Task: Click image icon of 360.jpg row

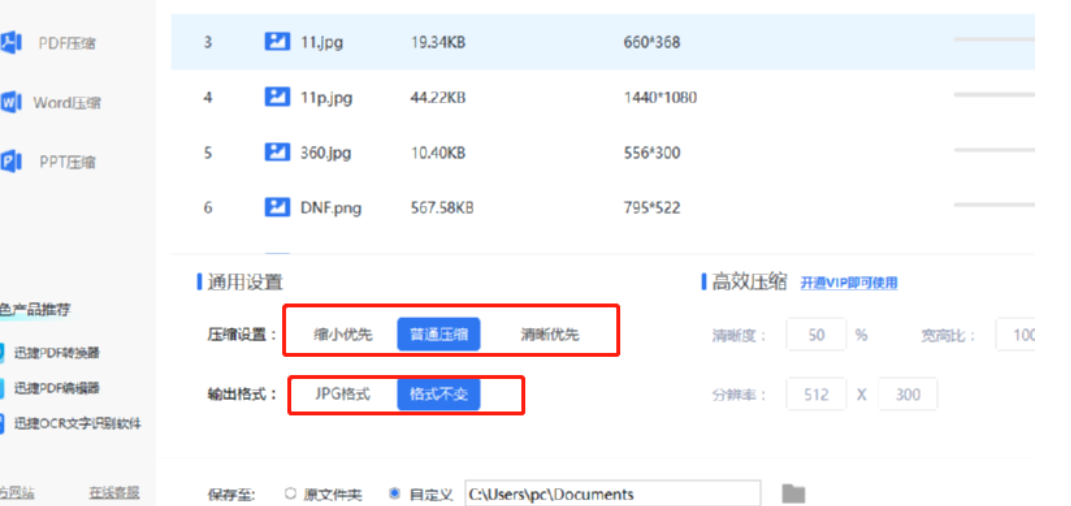Action: point(277,152)
